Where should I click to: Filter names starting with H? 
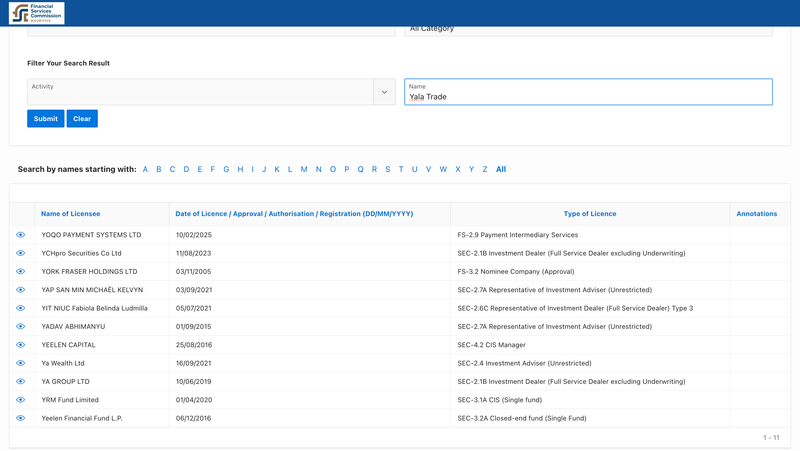click(x=240, y=169)
